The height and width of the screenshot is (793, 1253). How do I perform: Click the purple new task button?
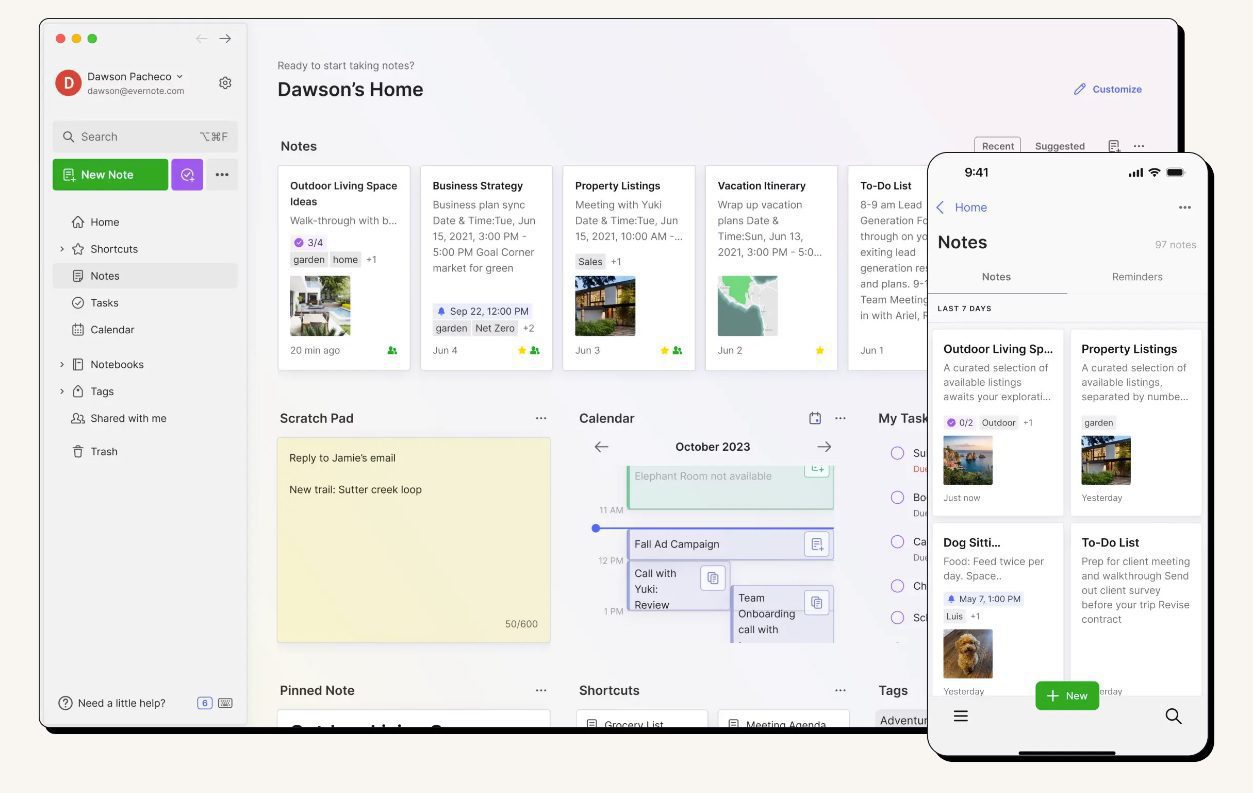[187, 174]
